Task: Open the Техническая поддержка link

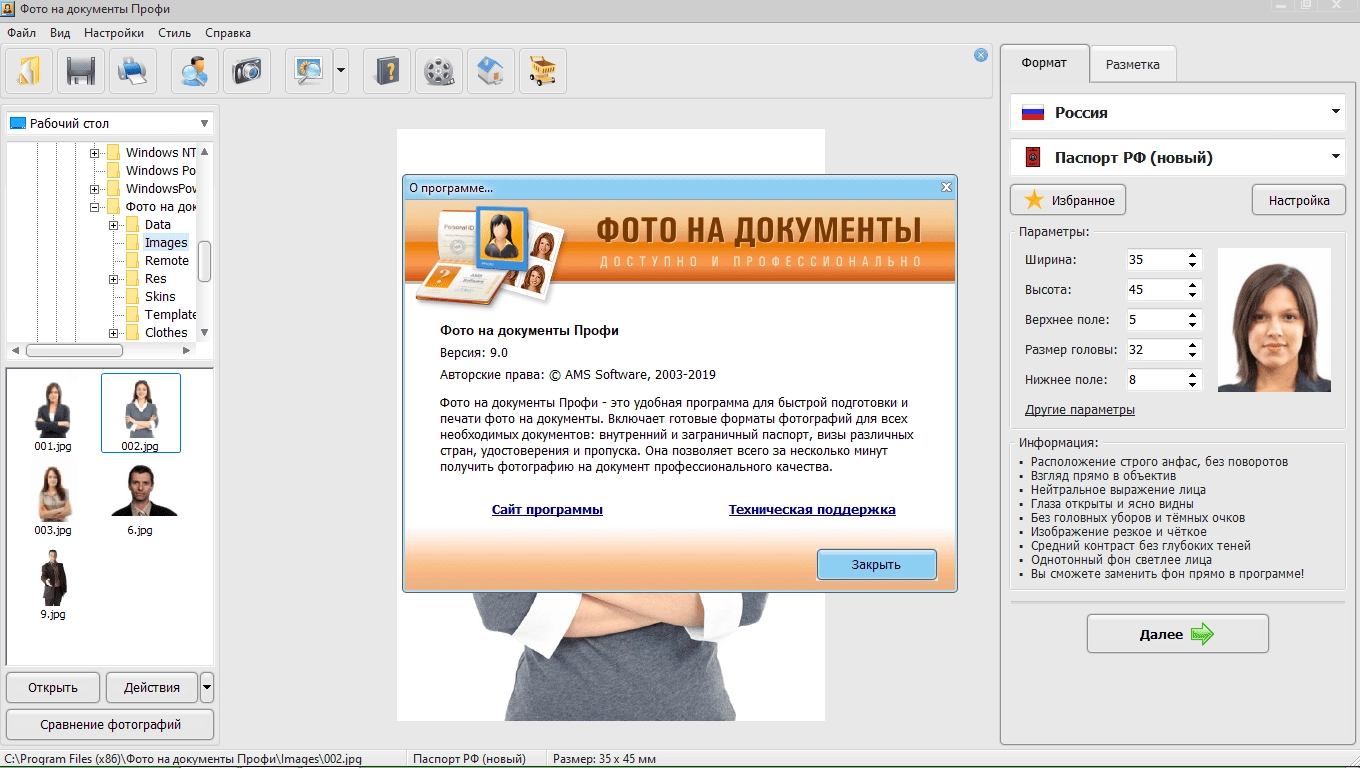Action: coord(812,509)
